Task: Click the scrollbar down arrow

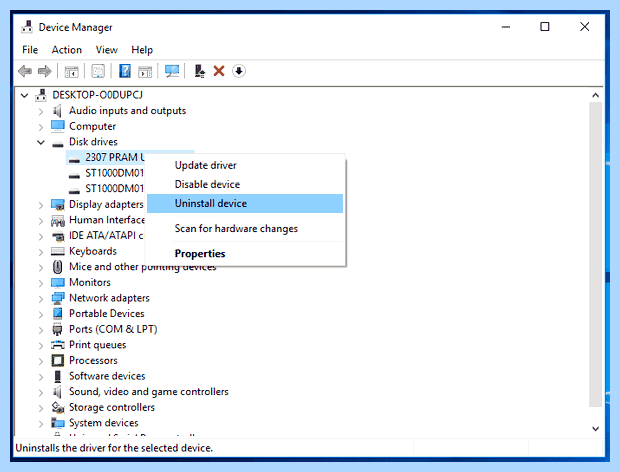Action: click(595, 429)
